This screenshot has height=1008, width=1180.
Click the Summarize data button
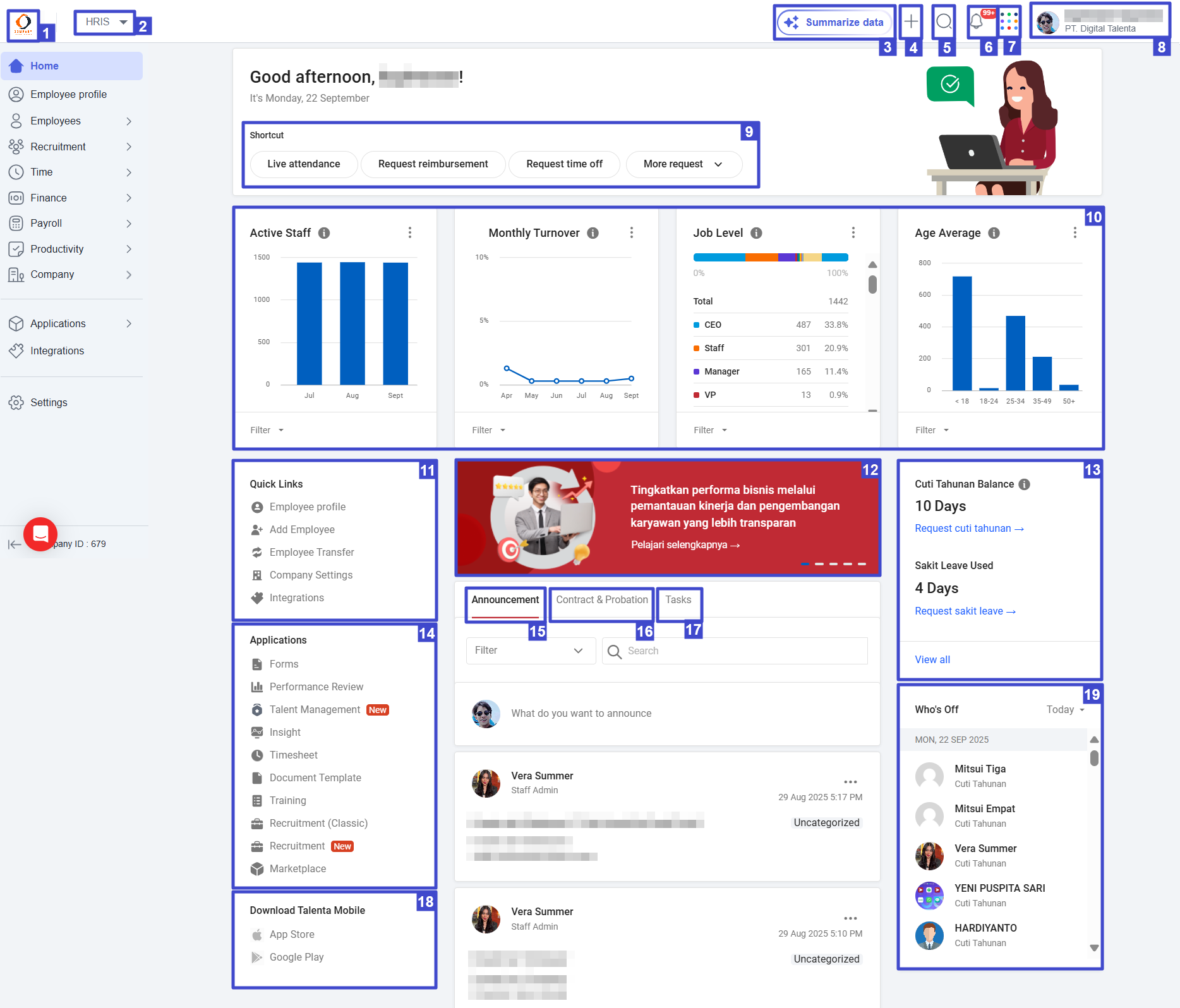[834, 22]
